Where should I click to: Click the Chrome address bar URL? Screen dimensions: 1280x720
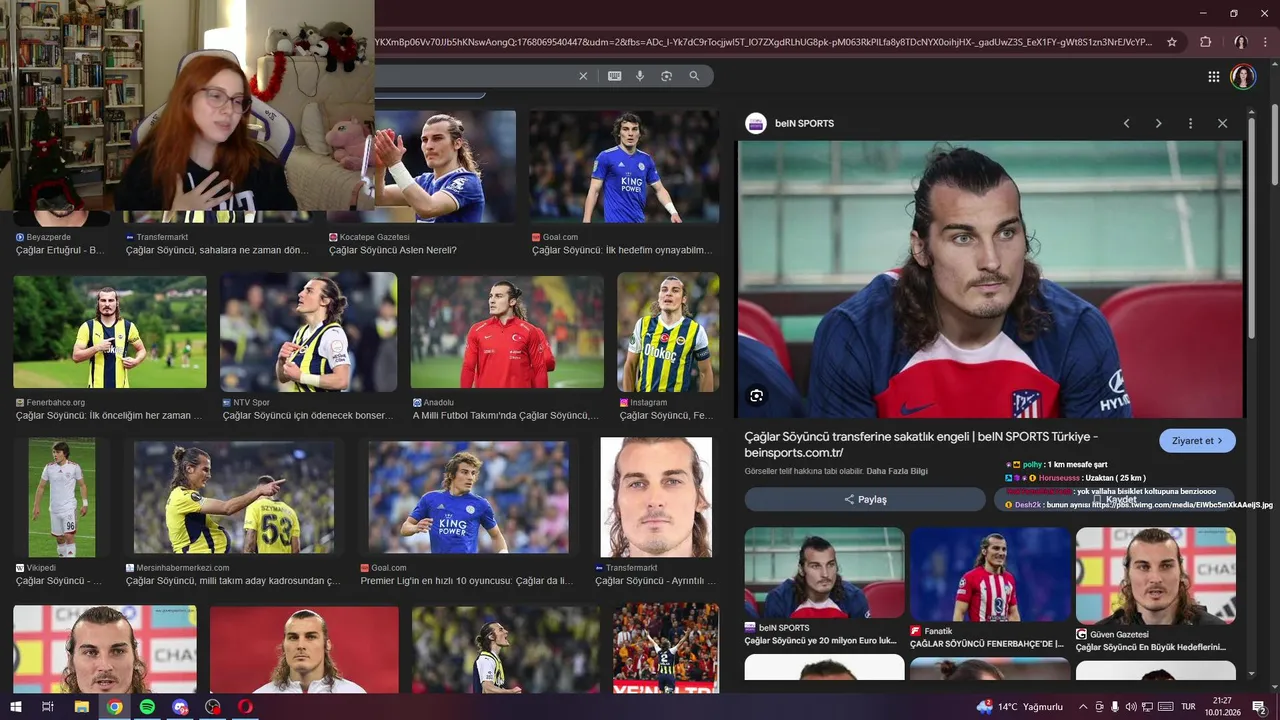[x=765, y=42]
